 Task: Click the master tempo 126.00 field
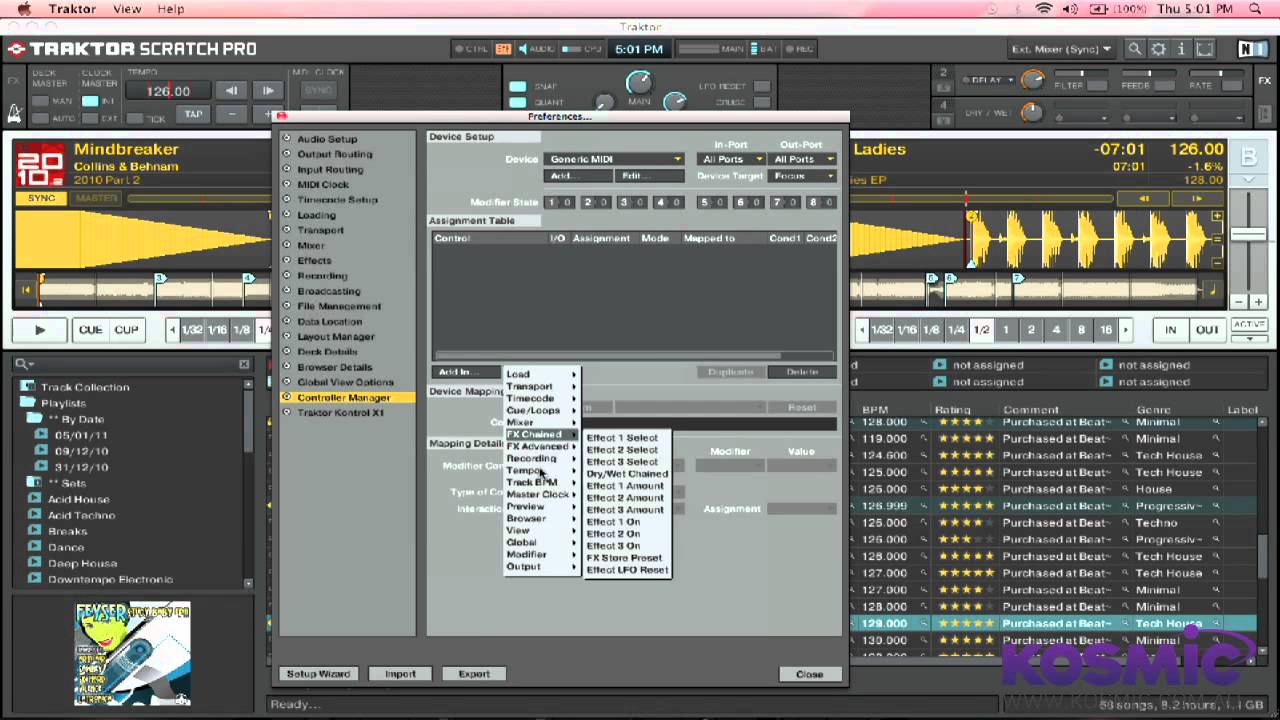[168, 91]
